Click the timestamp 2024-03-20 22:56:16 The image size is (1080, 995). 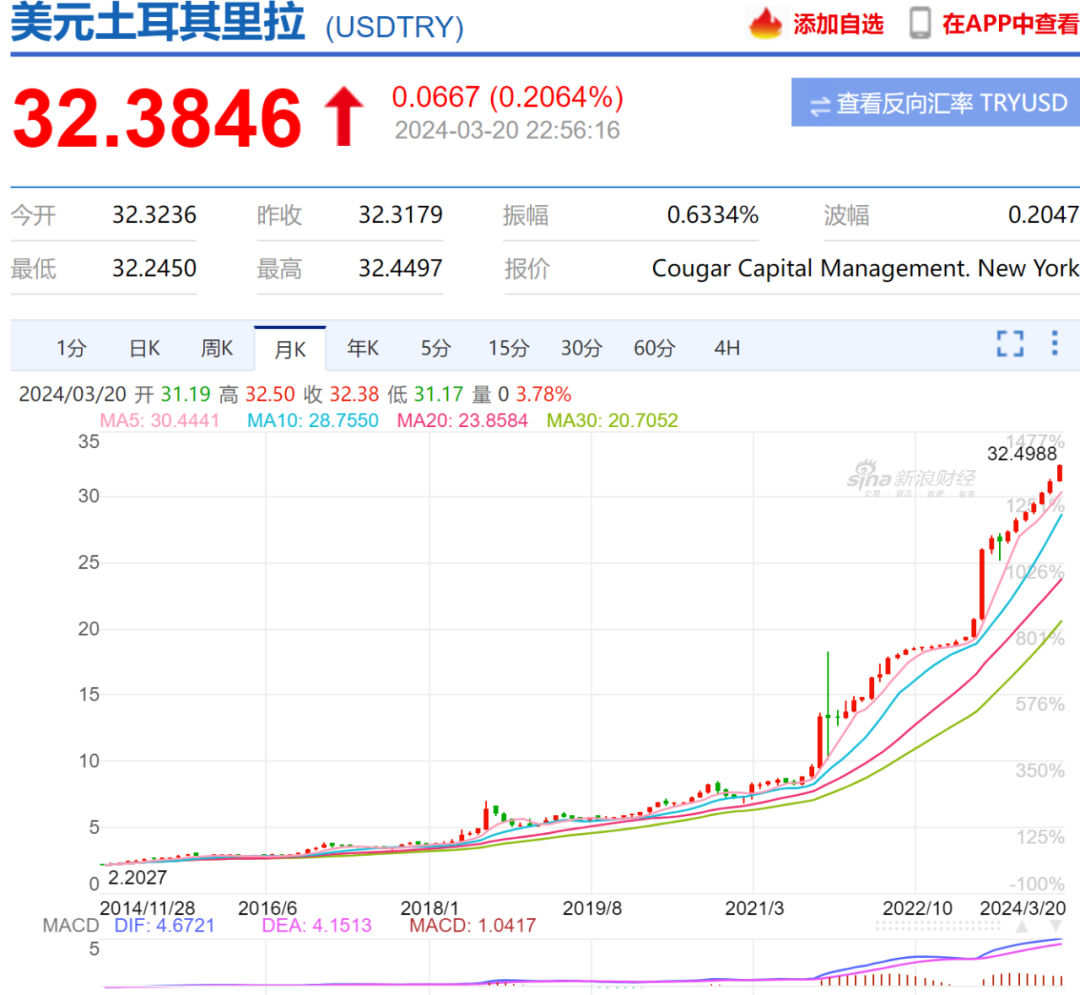coord(507,130)
